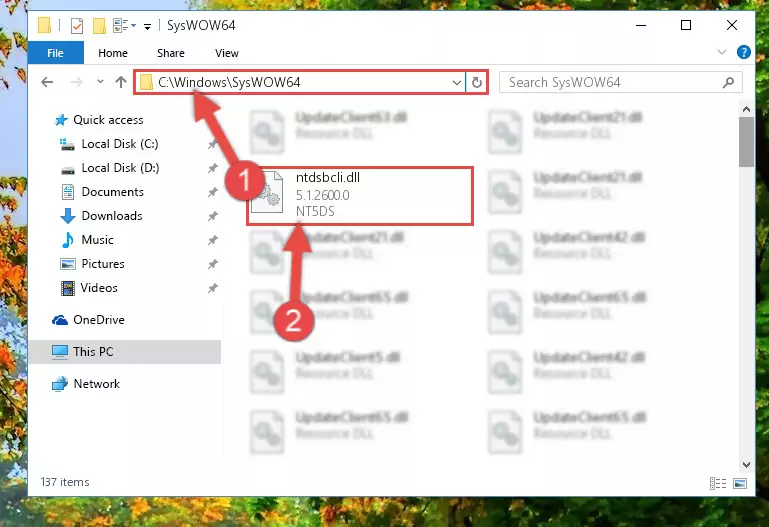The height and width of the screenshot is (527, 769).
Task: Select the ntdsbcli.dll file name
Action: [x=328, y=177]
